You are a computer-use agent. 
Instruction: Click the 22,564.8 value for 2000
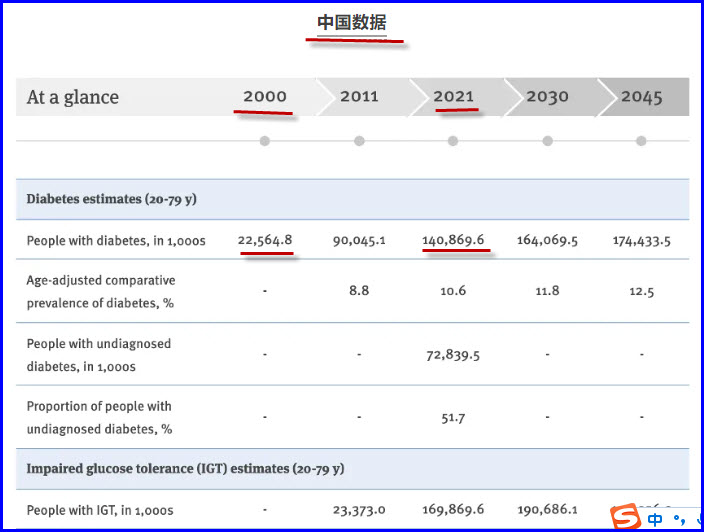pos(264,240)
